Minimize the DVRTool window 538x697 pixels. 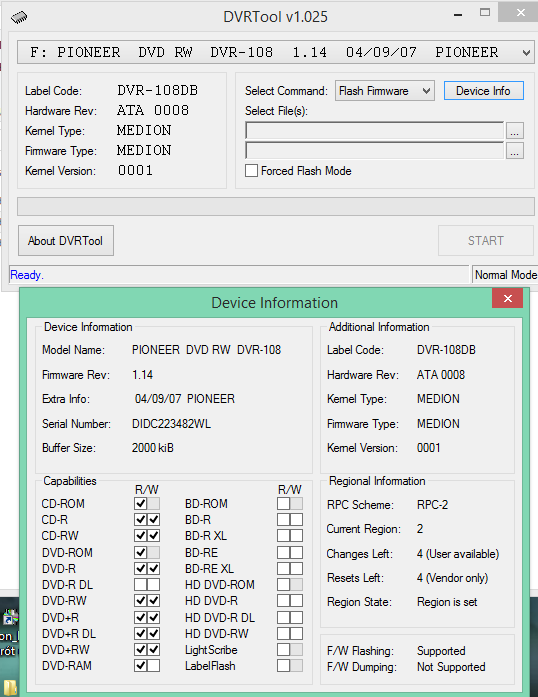tap(458, 15)
